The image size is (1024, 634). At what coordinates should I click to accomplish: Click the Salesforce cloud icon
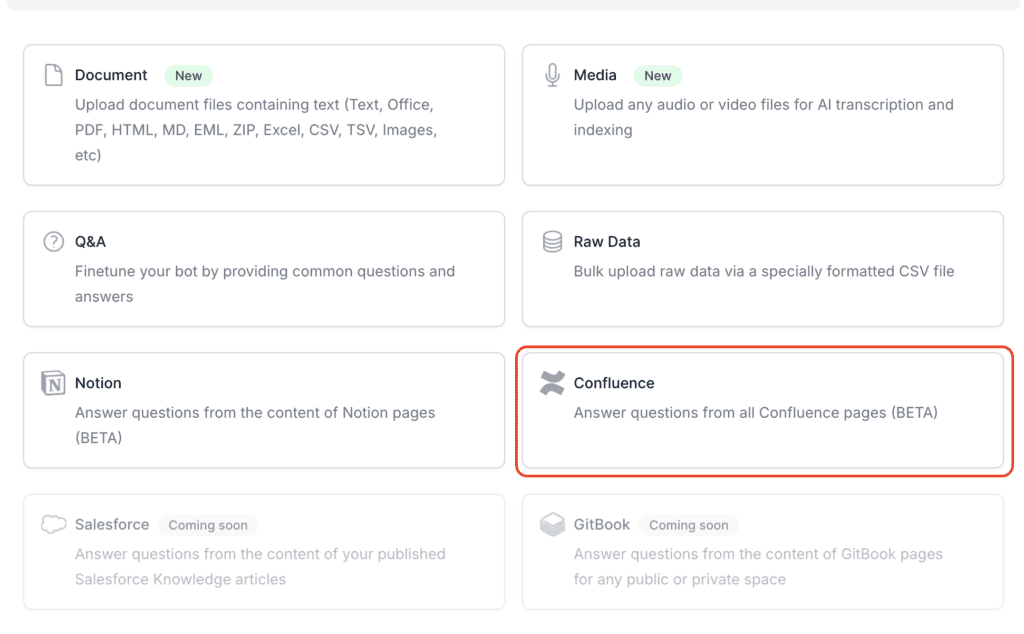click(53, 525)
